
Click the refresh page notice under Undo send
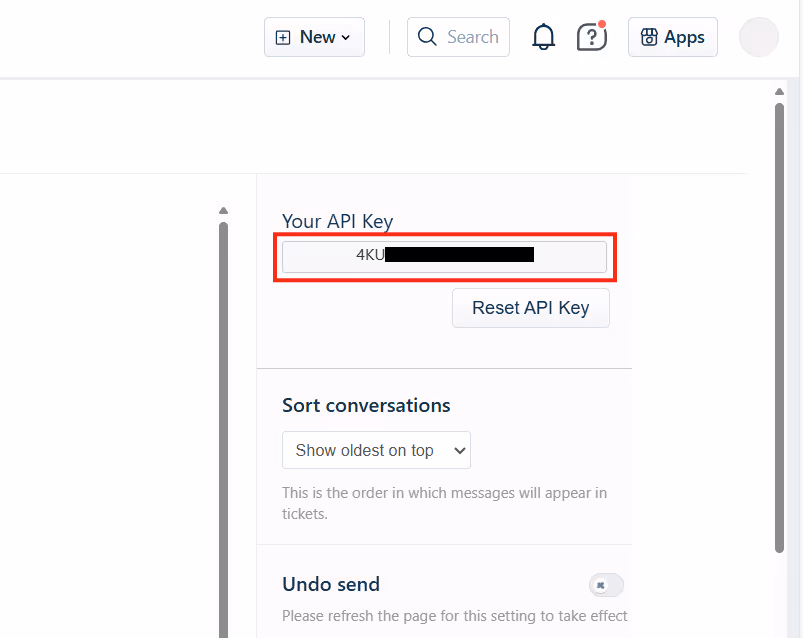pyautogui.click(x=455, y=615)
